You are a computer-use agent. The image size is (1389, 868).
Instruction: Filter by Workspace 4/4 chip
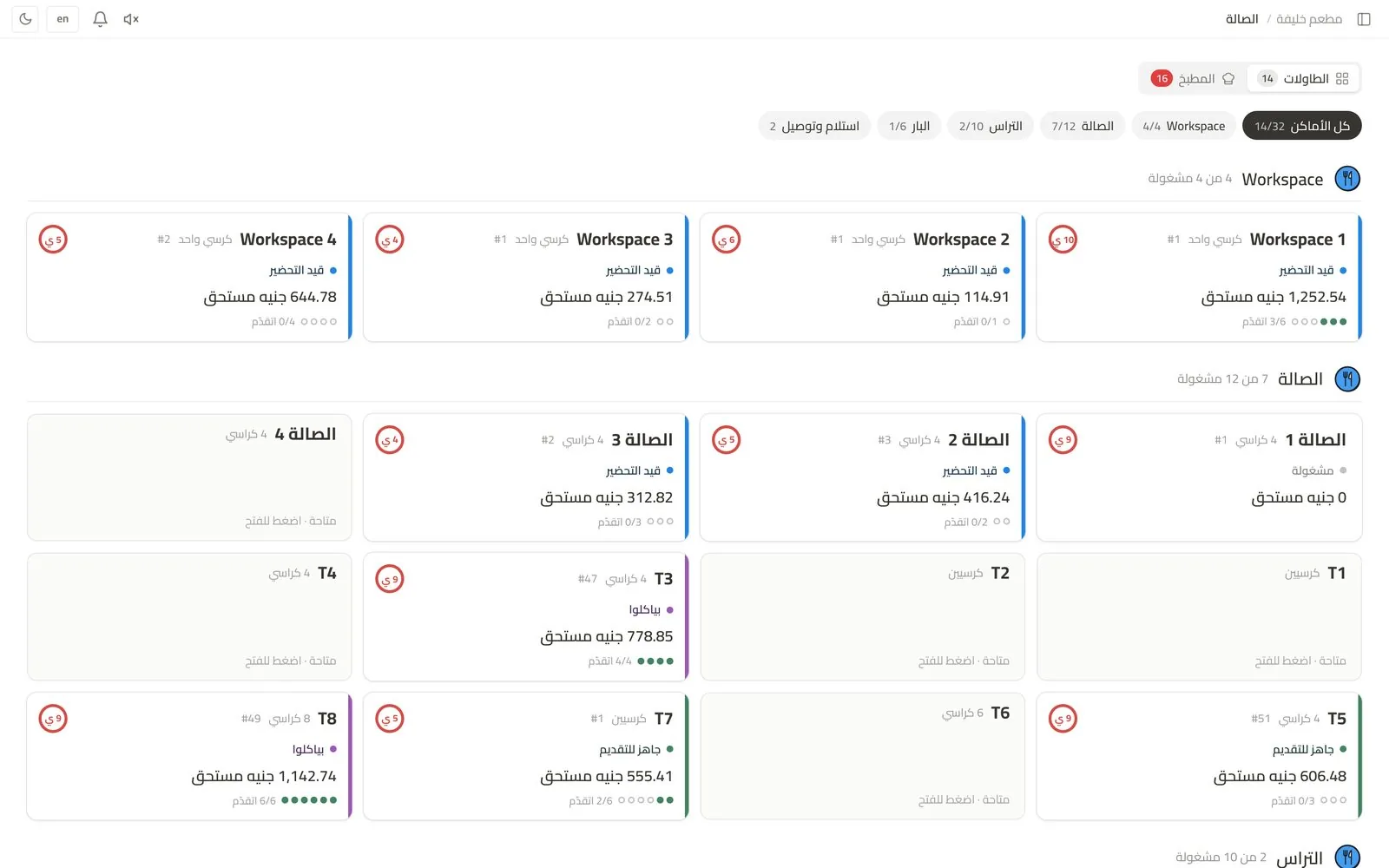click(1184, 126)
